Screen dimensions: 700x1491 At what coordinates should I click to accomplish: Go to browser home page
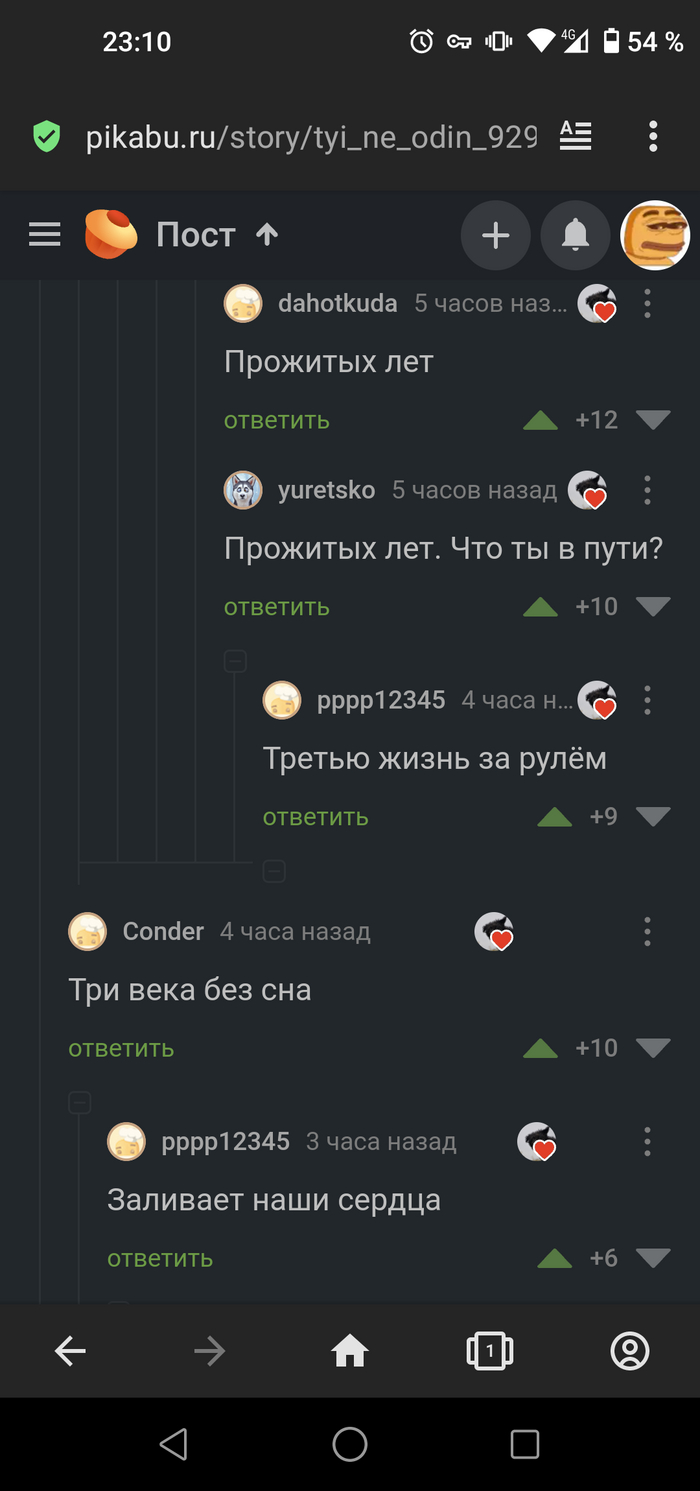(x=350, y=1352)
